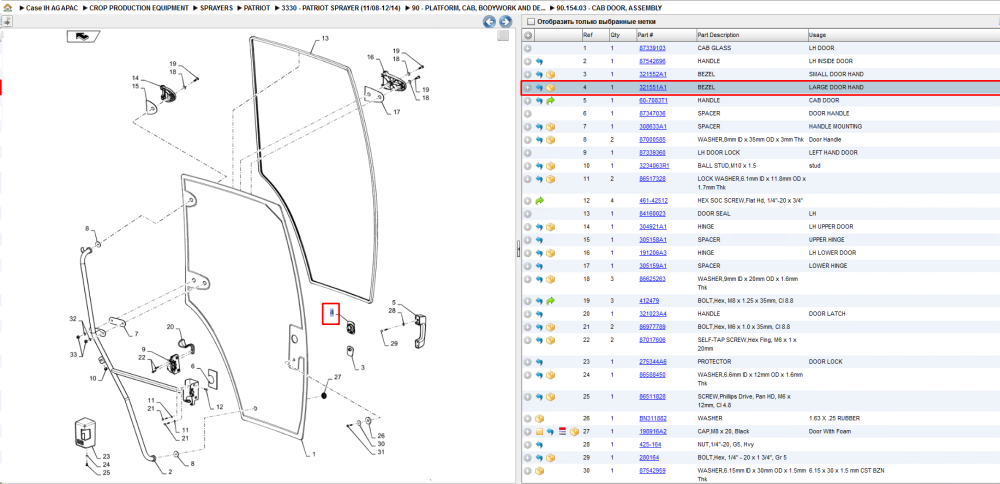This screenshot has height=484, width=1000.
Task: Open 'PATRIOT' breadcrumb item
Action: pos(255,8)
